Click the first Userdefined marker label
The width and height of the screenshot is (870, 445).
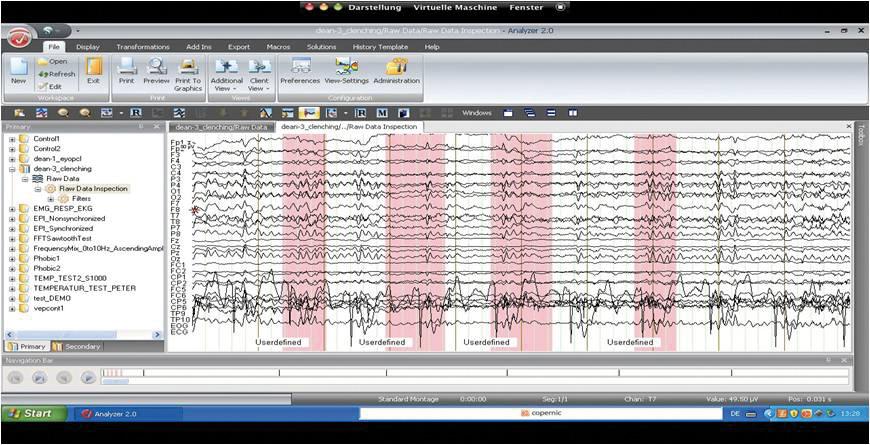pos(278,342)
